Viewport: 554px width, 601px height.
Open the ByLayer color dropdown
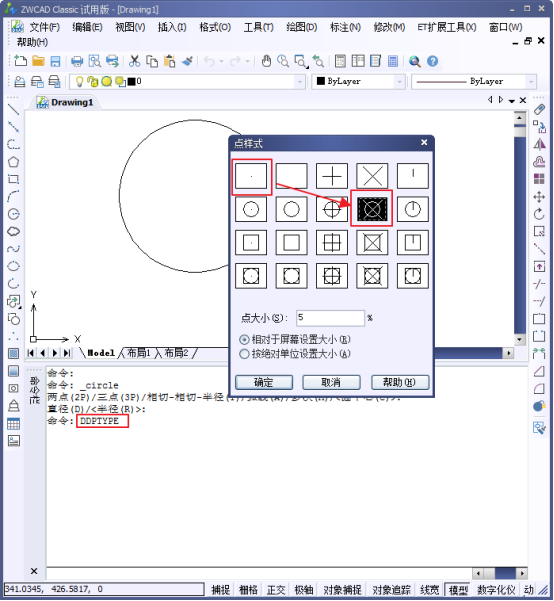399,82
